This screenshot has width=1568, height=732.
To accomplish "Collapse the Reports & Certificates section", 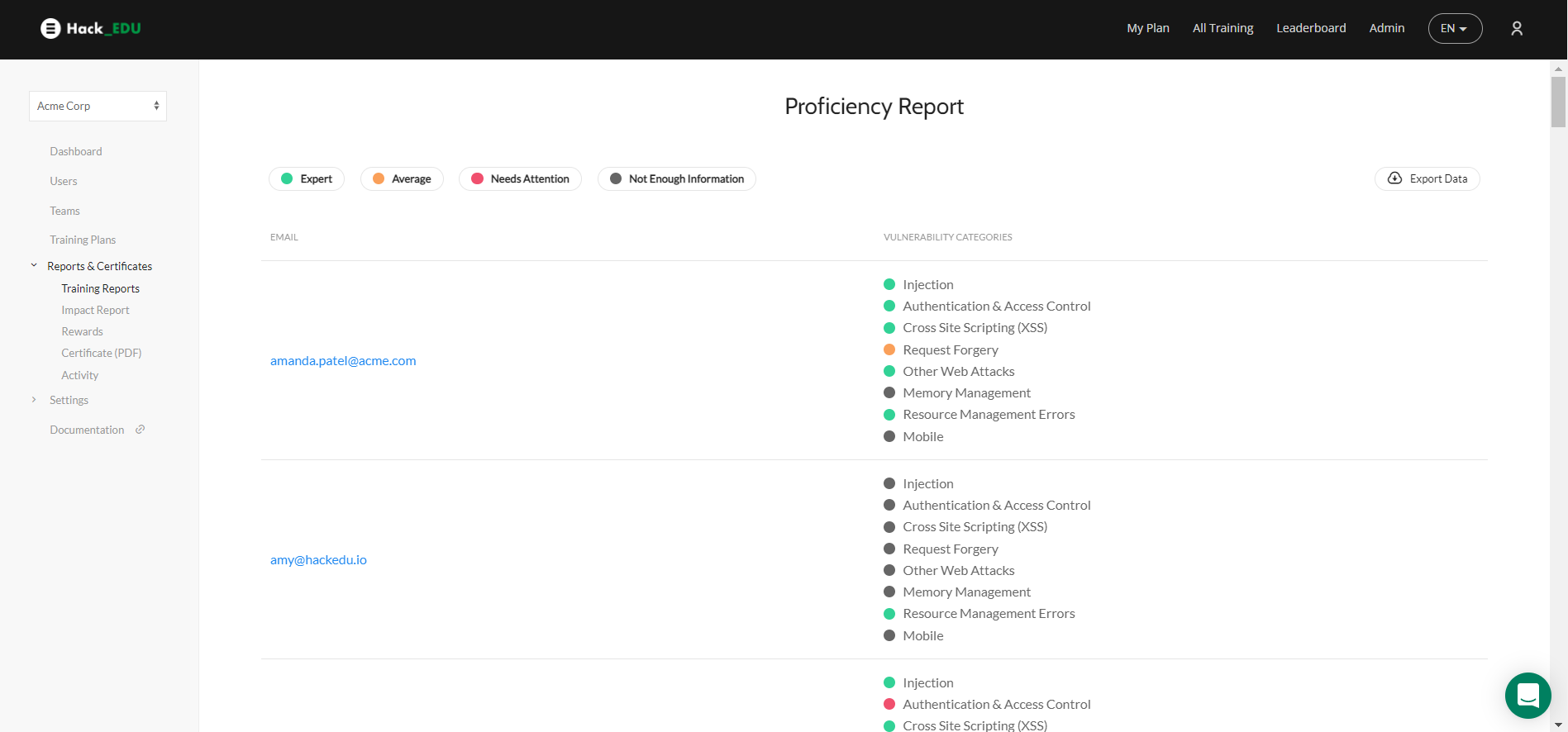I will (34, 266).
